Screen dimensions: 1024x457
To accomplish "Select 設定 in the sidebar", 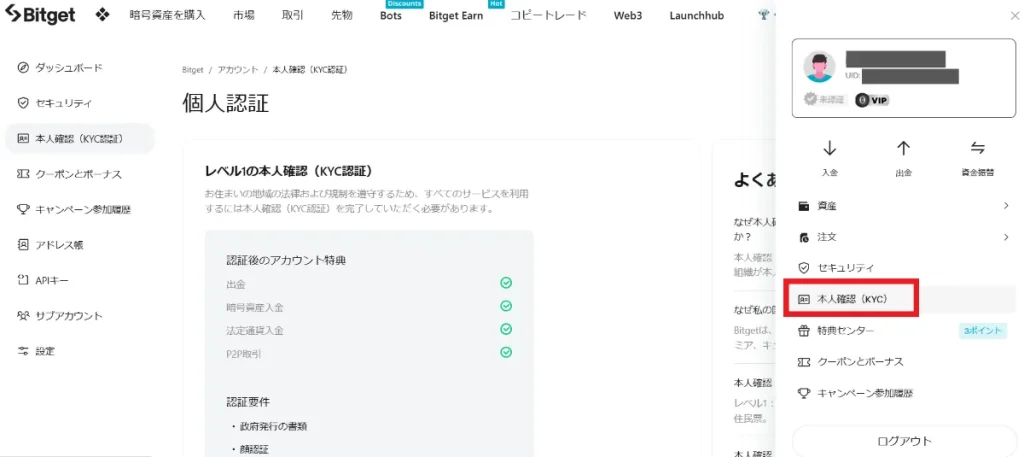I will point(78,351).
